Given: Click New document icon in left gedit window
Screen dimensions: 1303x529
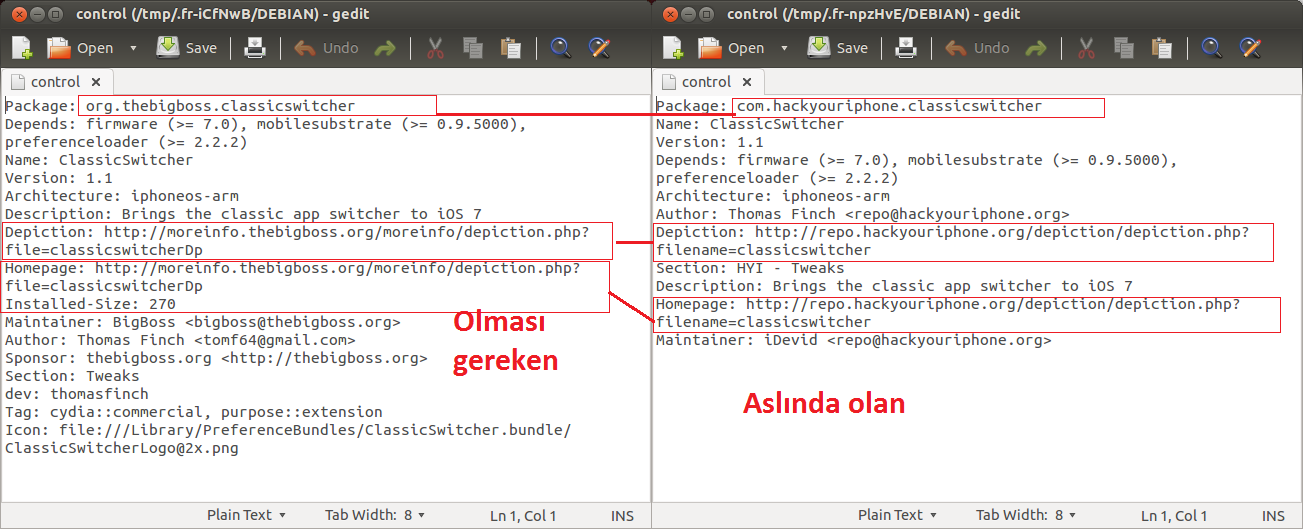Looking at the screenshot, I should (22, 48).
